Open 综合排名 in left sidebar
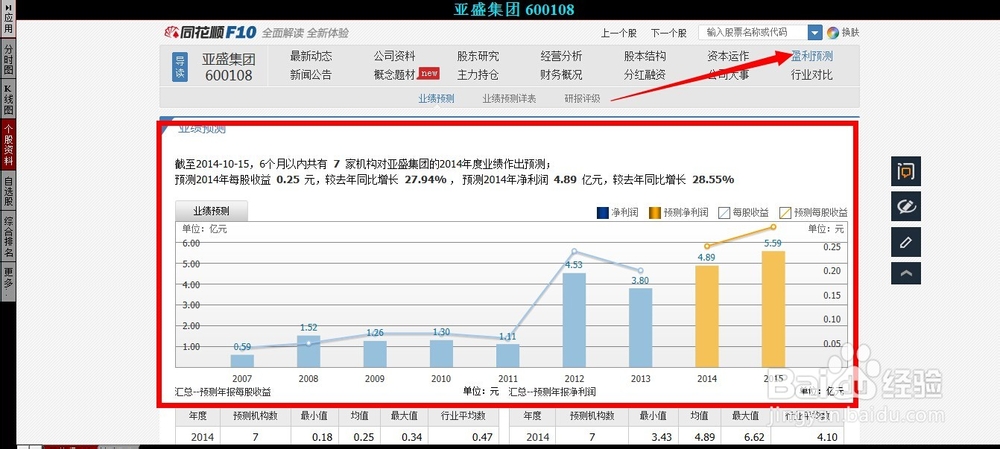 [x=8, y=237]
